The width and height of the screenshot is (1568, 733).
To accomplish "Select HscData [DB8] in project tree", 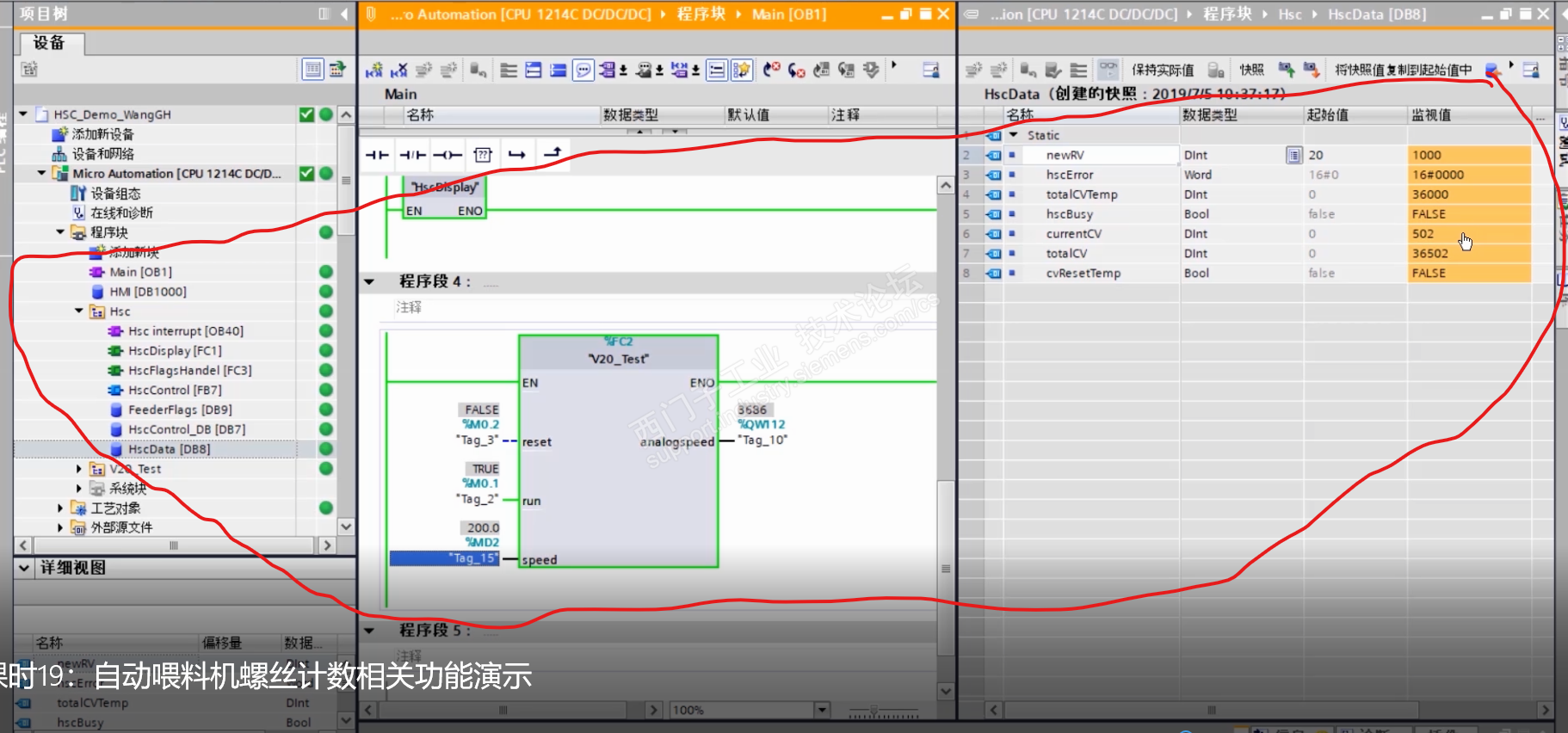I will click(x=169, y=449).
